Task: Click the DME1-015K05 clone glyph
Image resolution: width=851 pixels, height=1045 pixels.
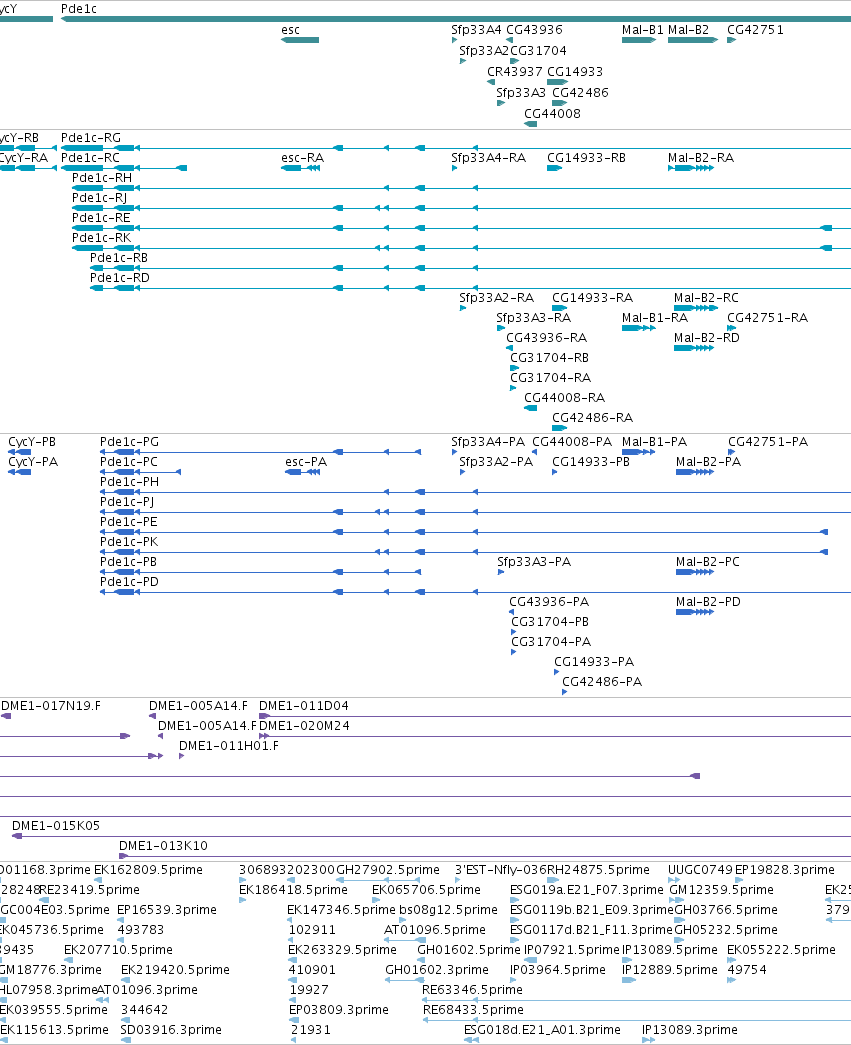Action: click(x=432, y=836)
